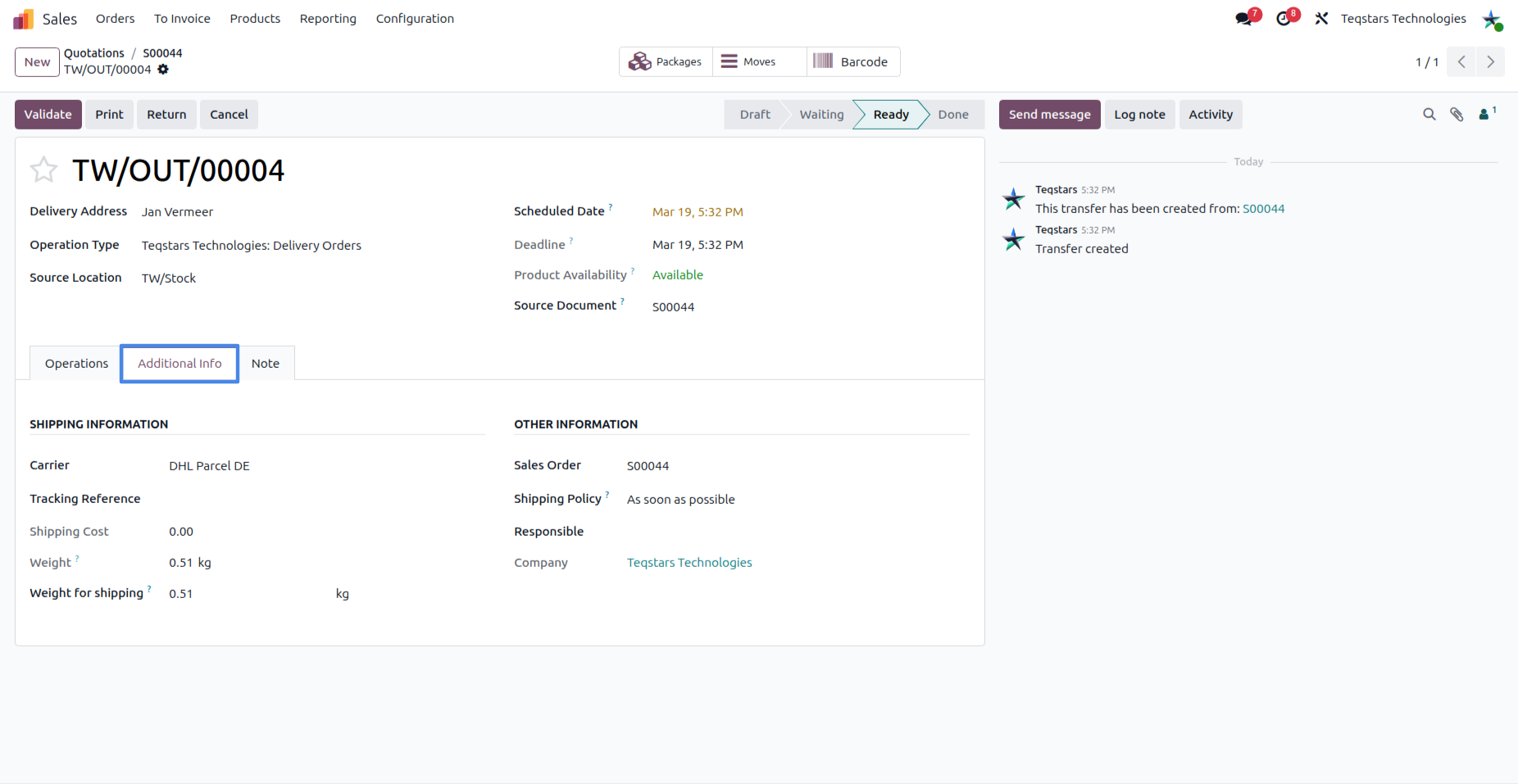Select the Waiting status stage
The image size is (1518, 784).
point(821,115)
